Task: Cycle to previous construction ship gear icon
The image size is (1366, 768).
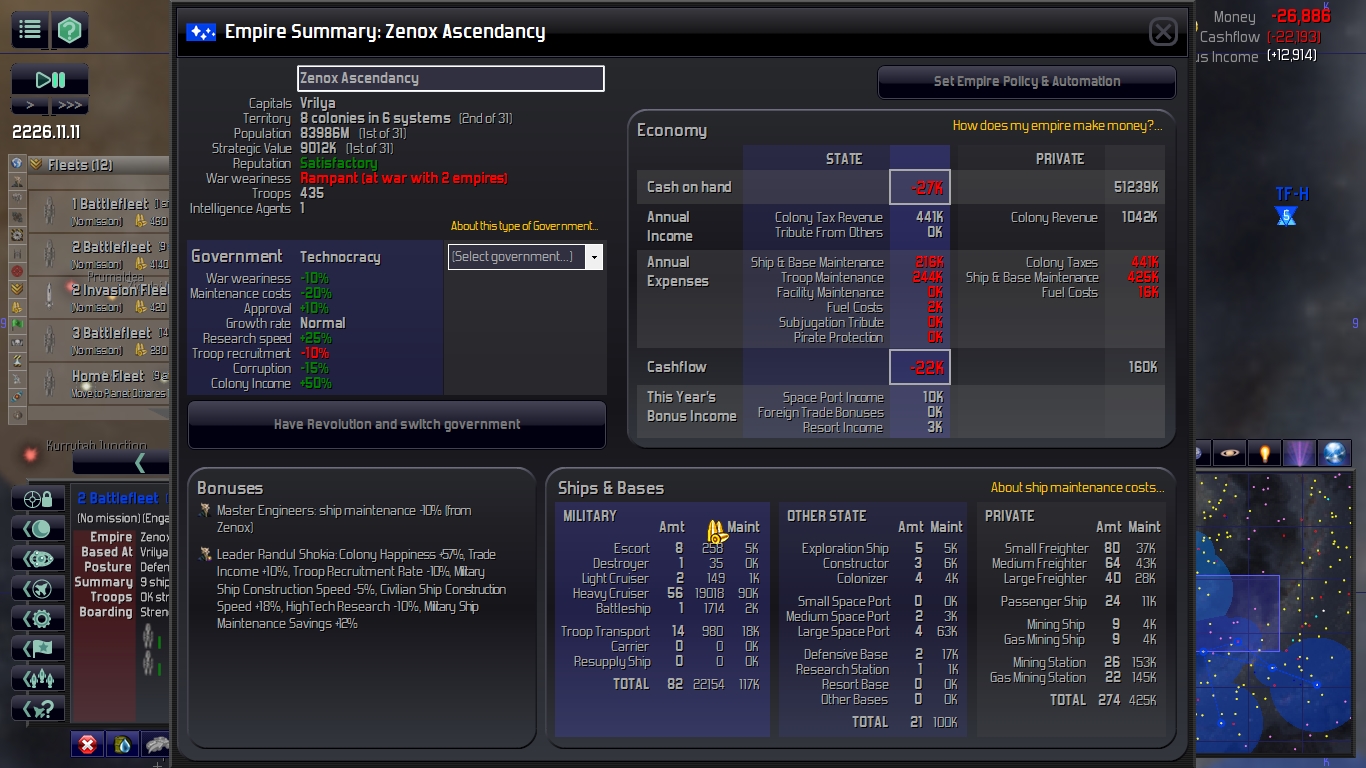Action: click(x=39, y=618)
